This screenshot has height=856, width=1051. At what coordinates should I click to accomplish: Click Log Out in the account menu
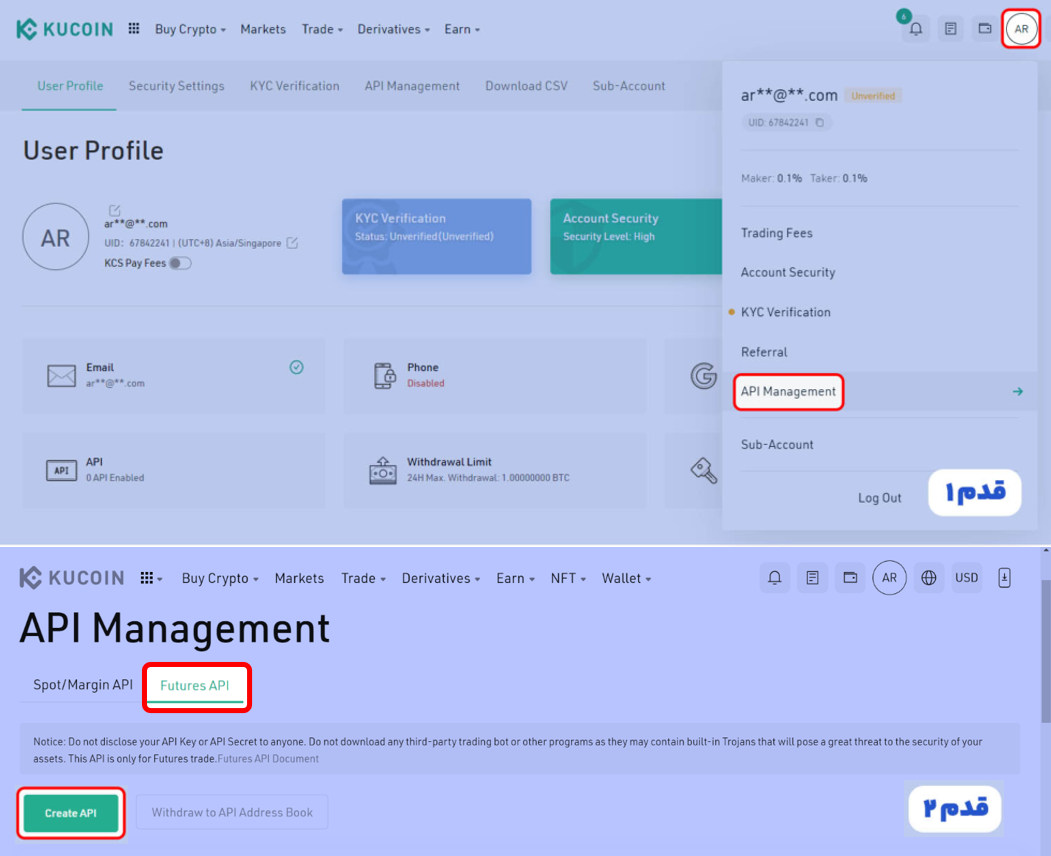click(x=879, y=498)
